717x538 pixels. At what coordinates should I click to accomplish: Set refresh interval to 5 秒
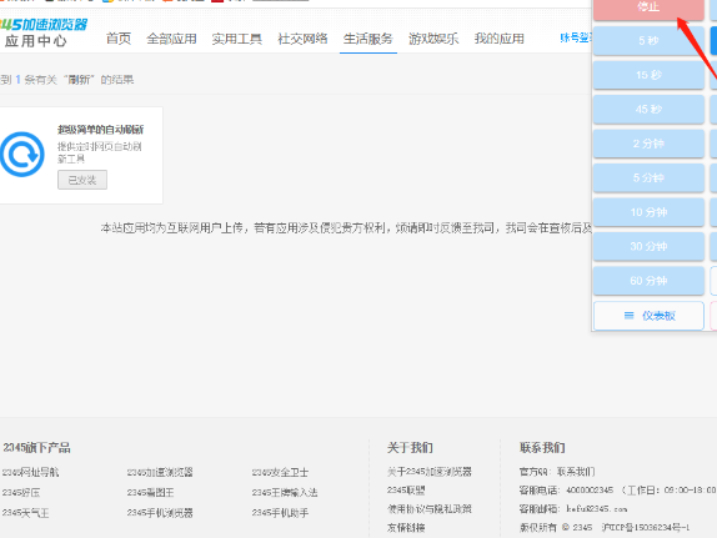[x=648, y=41]
